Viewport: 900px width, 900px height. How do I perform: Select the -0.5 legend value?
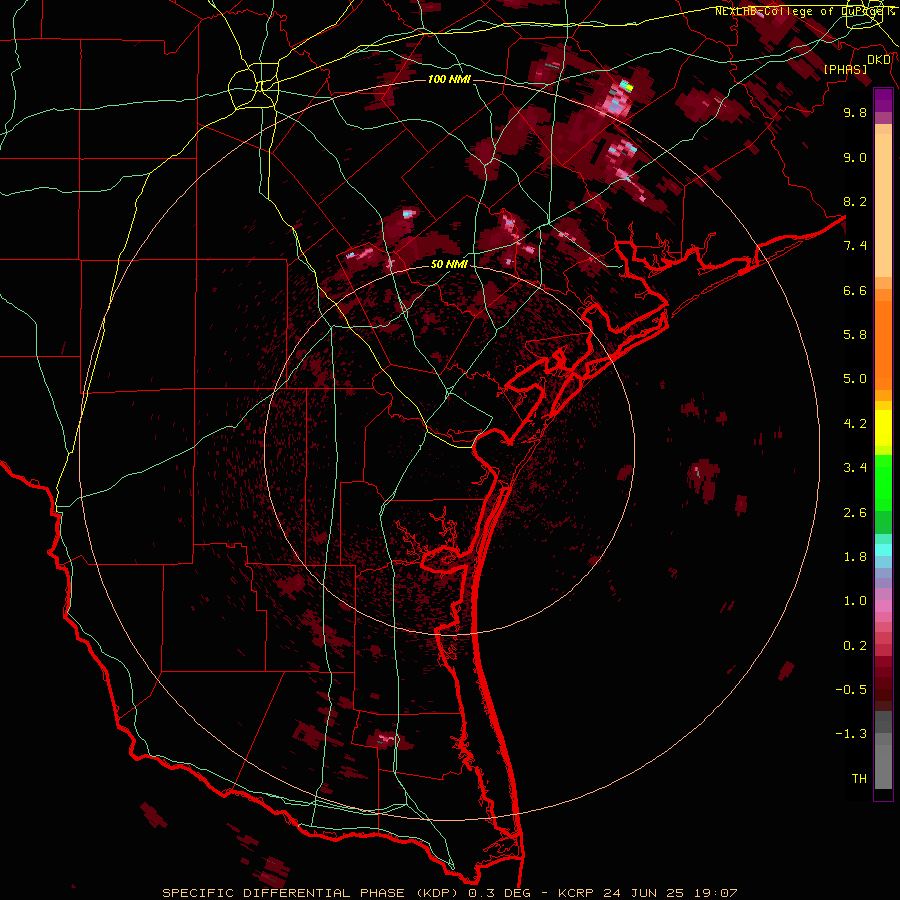851,690
